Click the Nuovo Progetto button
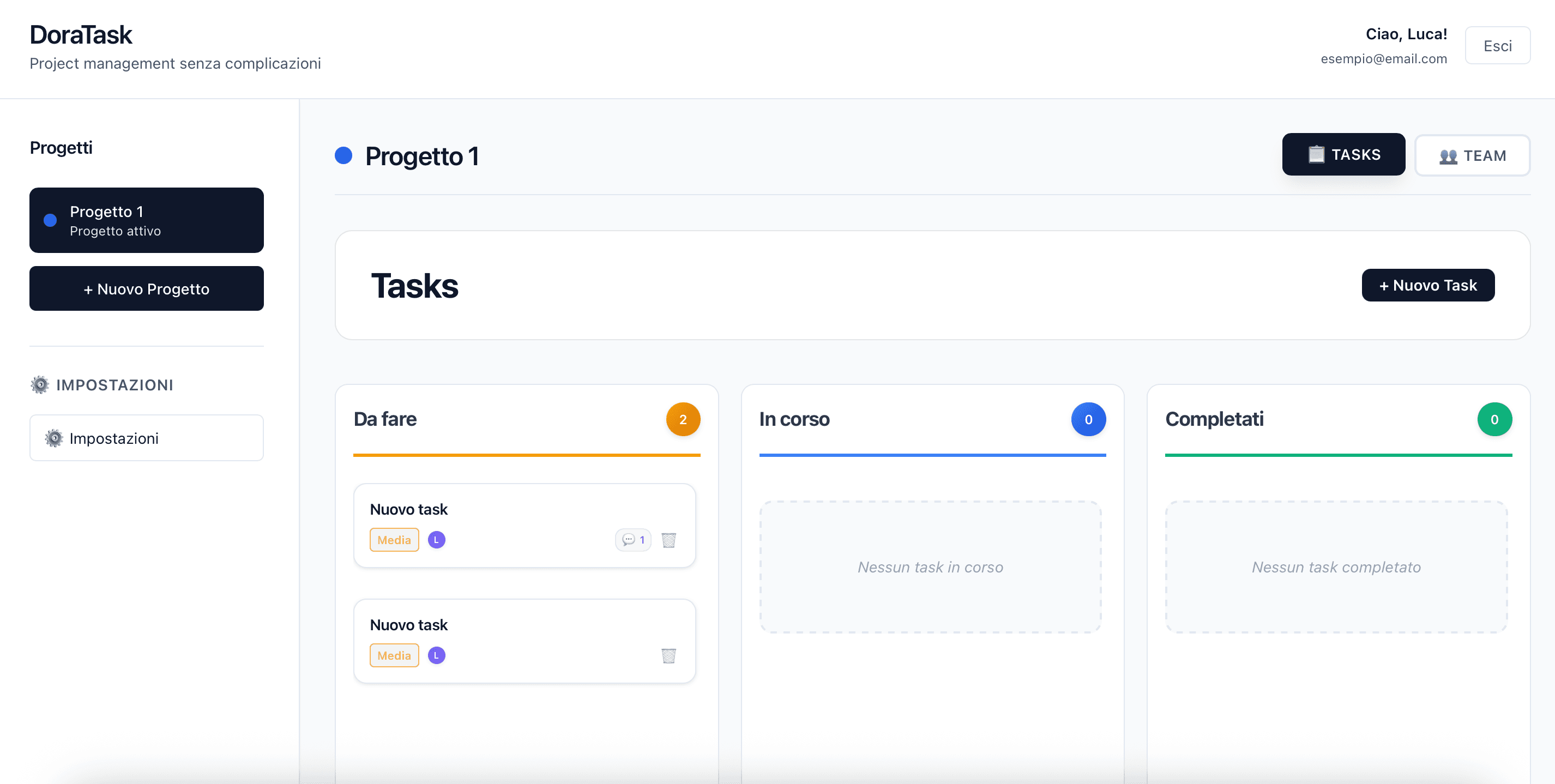This screenshot has width=1555, height=784. 147,288
